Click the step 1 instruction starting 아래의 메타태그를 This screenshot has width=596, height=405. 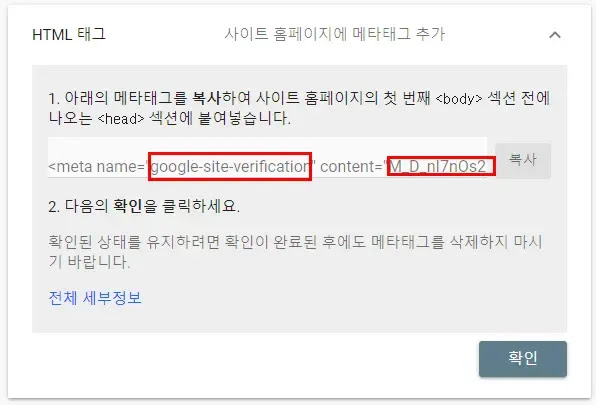pos(299,109)
